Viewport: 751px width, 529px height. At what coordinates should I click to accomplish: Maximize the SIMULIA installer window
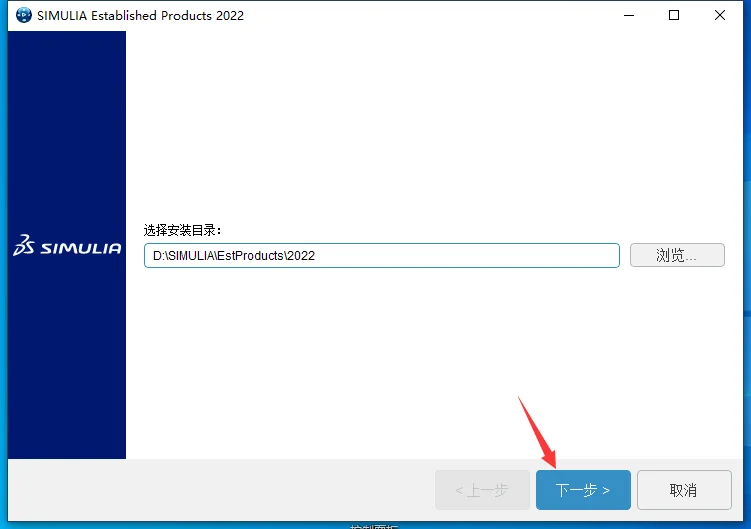(674, 15)
